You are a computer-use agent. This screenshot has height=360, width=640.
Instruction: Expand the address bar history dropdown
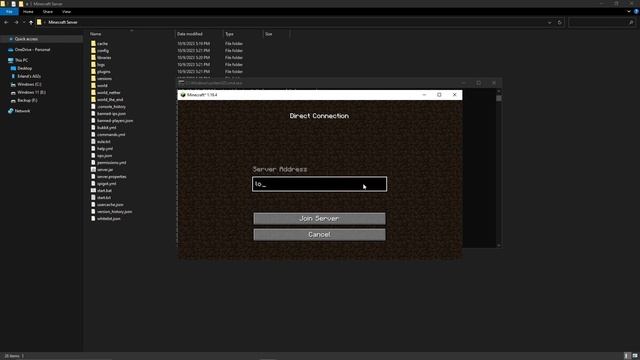(549, 22)
